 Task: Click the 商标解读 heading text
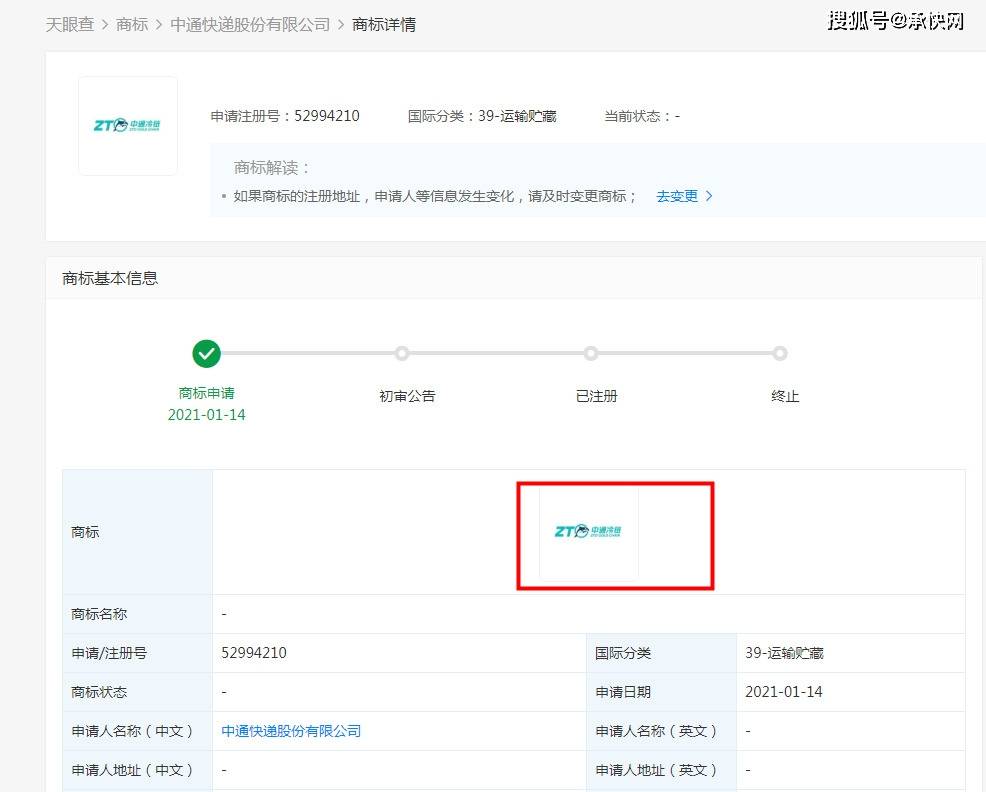[273, 167]
